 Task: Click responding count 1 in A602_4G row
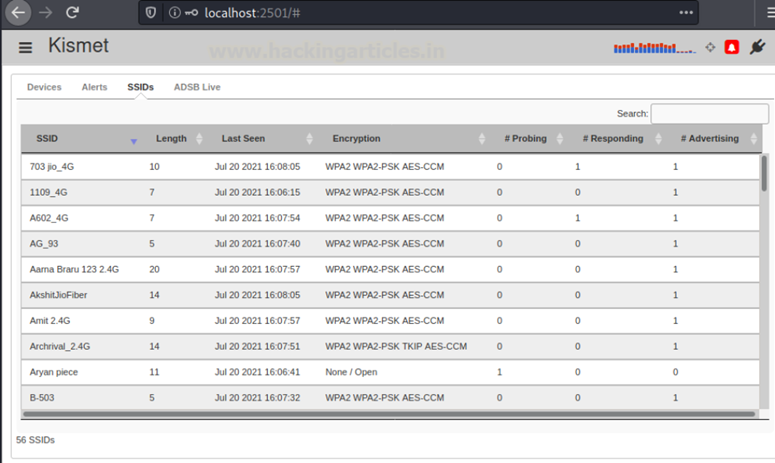click(x=577, y=218)
